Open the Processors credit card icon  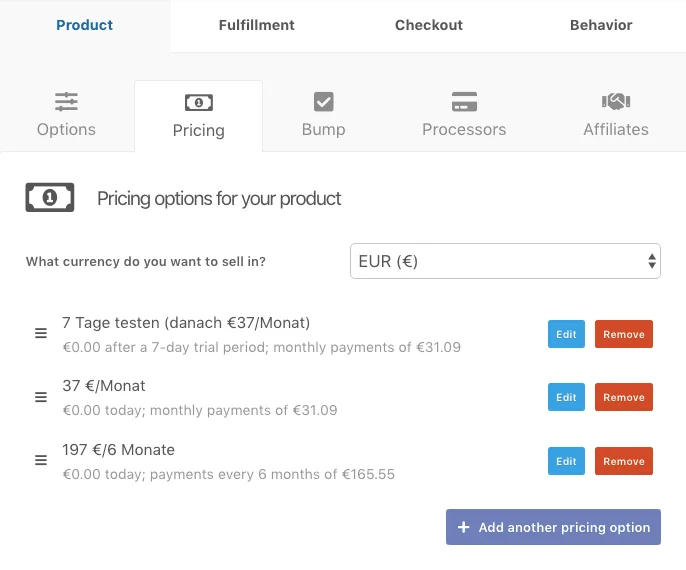pos(464,101)
